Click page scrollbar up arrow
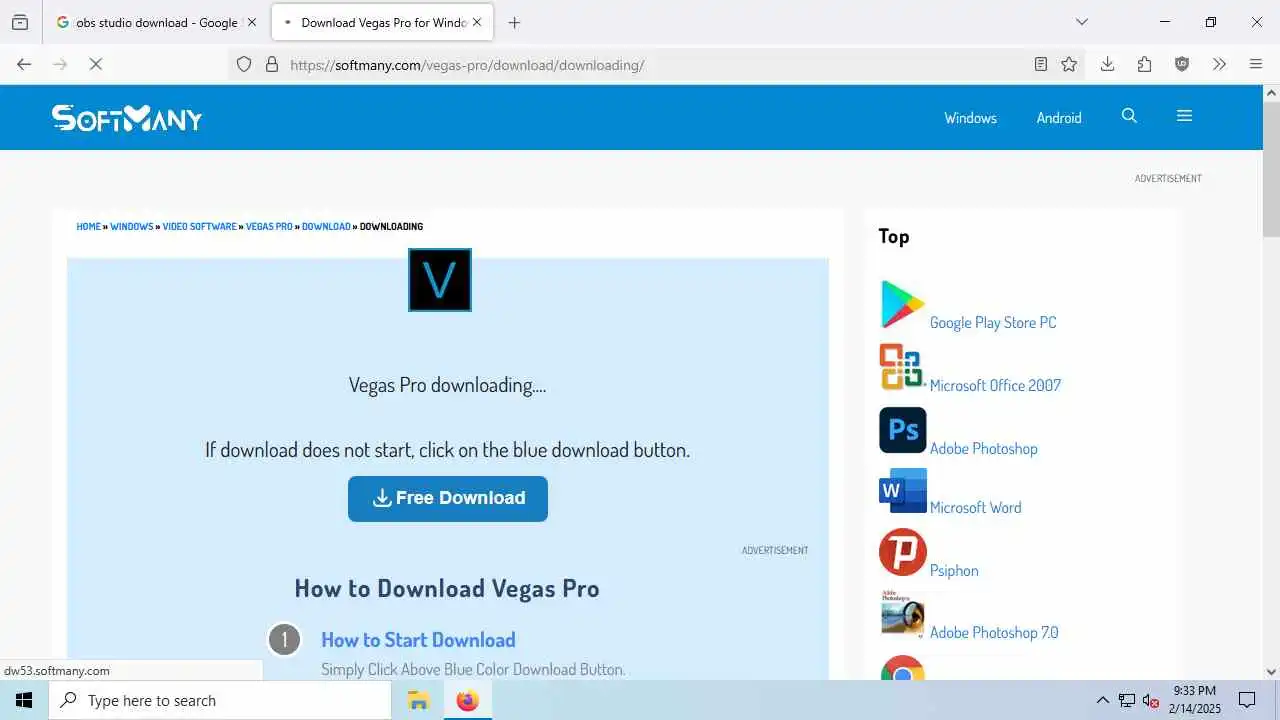Viewport: 1280px width, 720px height. (1271, 93)
